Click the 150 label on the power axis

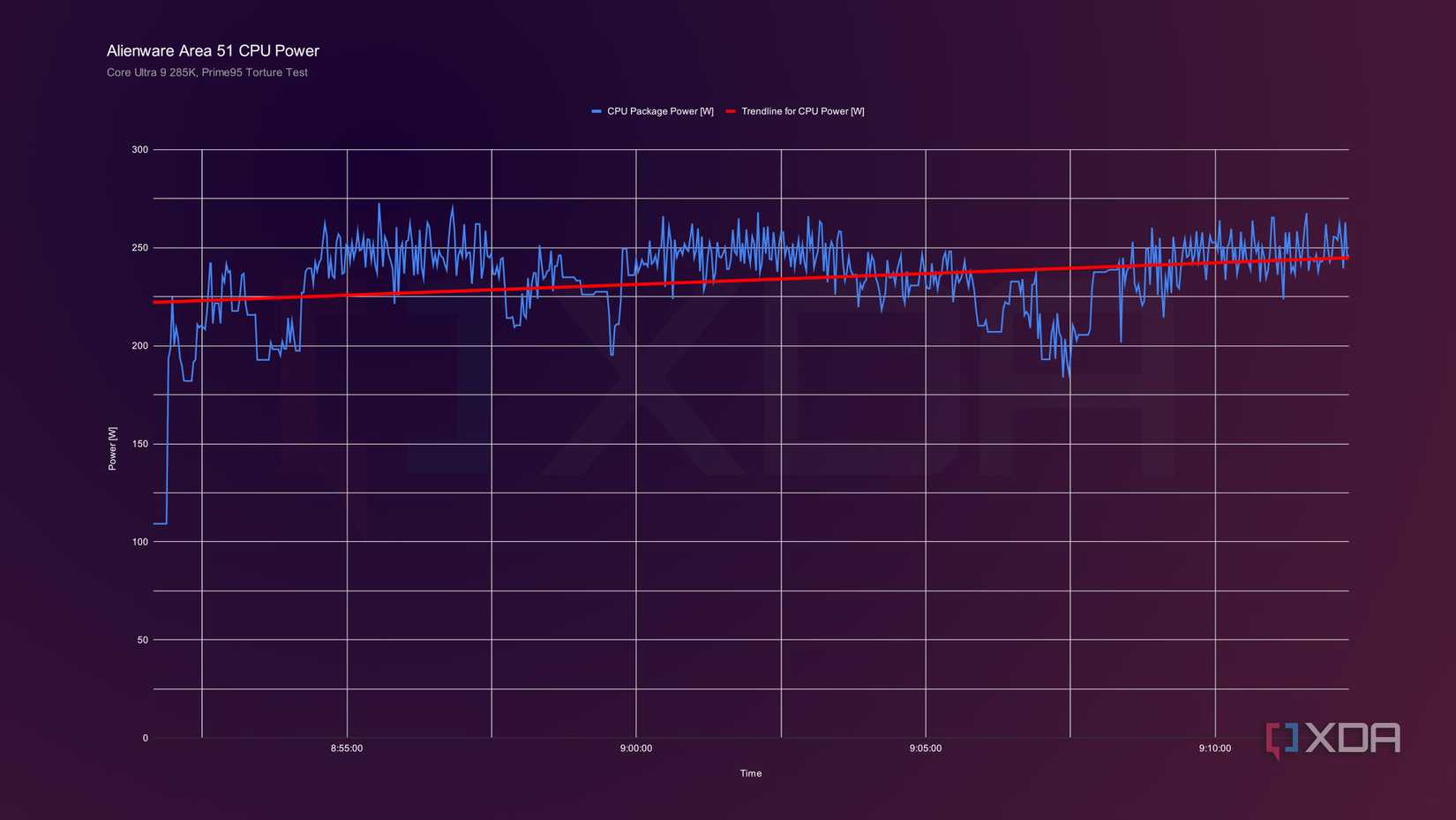pyautogui.click(x=140, y=444)
